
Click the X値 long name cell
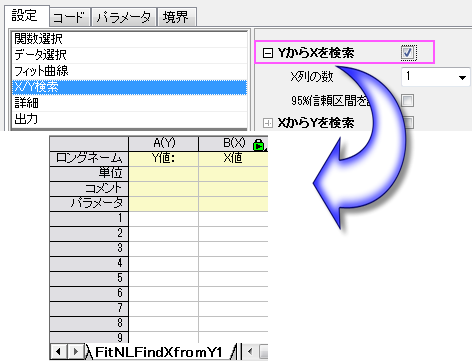click(x=233, y=159)
